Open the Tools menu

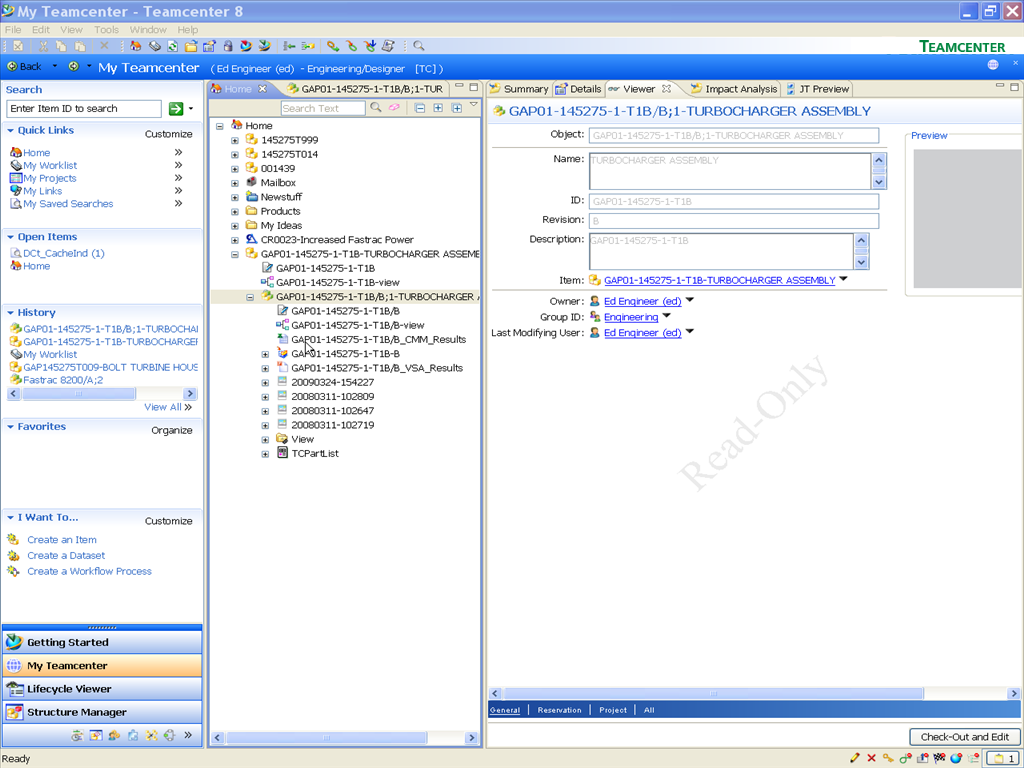pos(106,29)
